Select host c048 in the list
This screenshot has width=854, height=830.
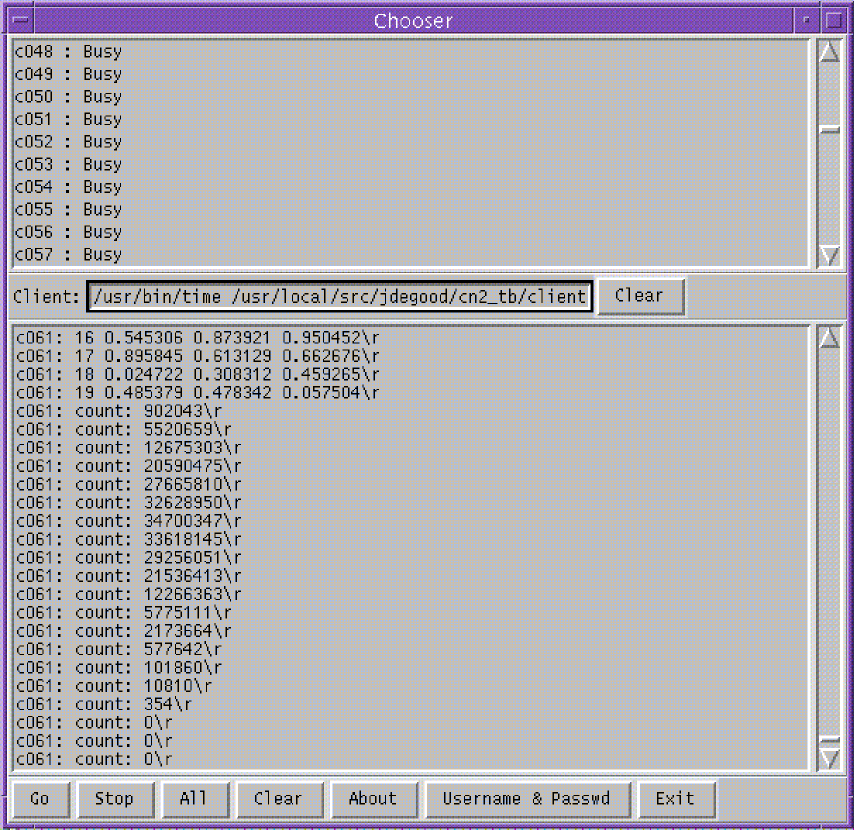pos(68,51)
